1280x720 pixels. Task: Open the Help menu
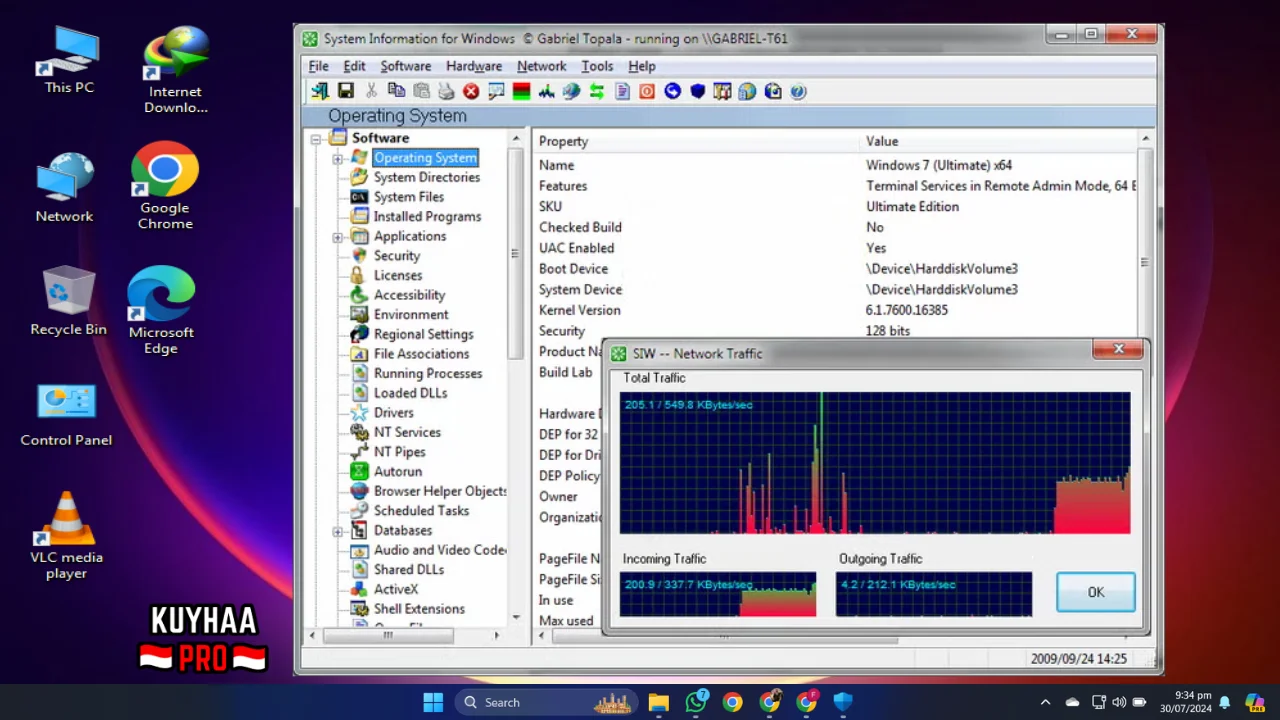pyautogui.click(x=642, y=66)
